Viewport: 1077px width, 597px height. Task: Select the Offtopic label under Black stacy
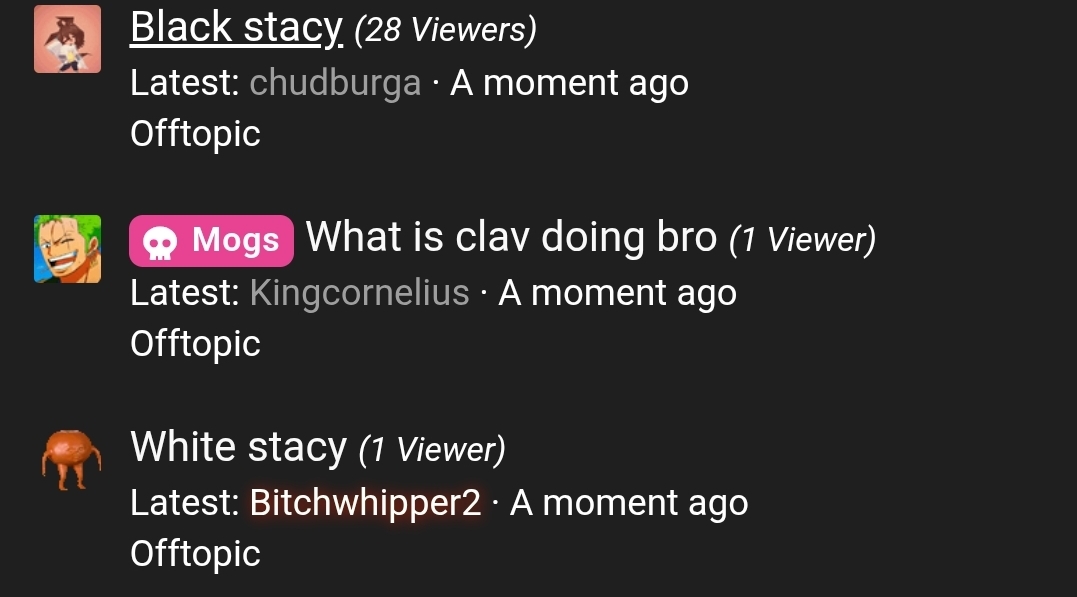(194, 133)
